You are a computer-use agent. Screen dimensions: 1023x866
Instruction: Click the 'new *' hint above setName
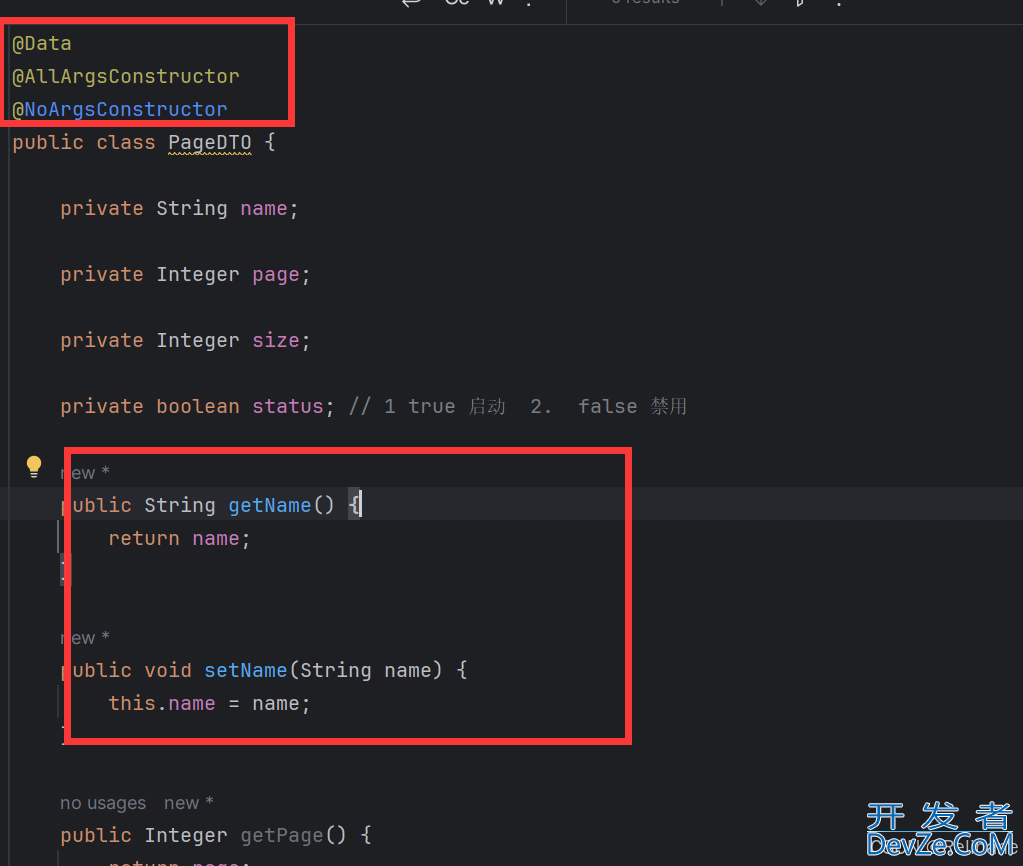click(x=85, y=638)
